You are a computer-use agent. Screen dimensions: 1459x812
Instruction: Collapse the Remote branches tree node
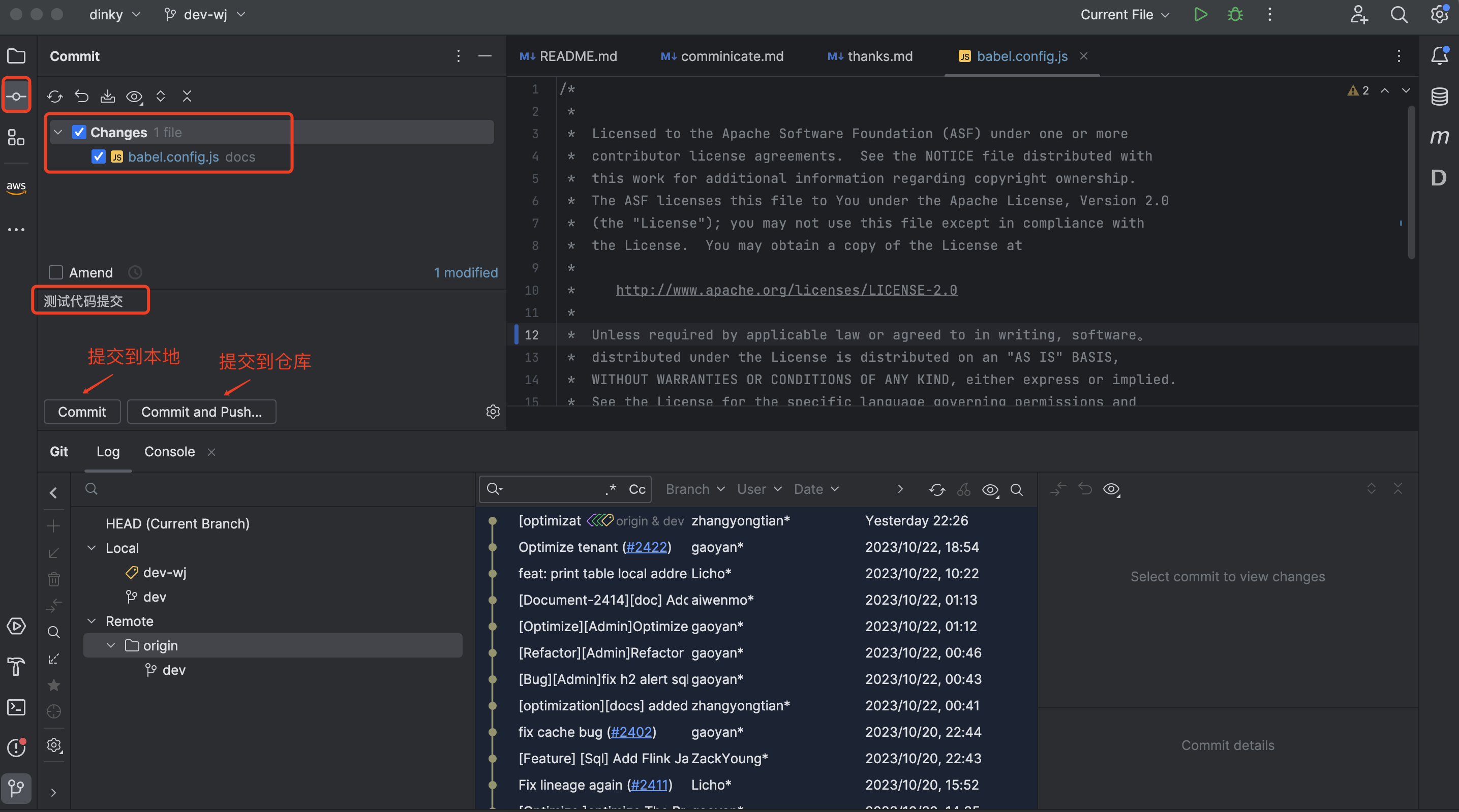pos(91,621)
